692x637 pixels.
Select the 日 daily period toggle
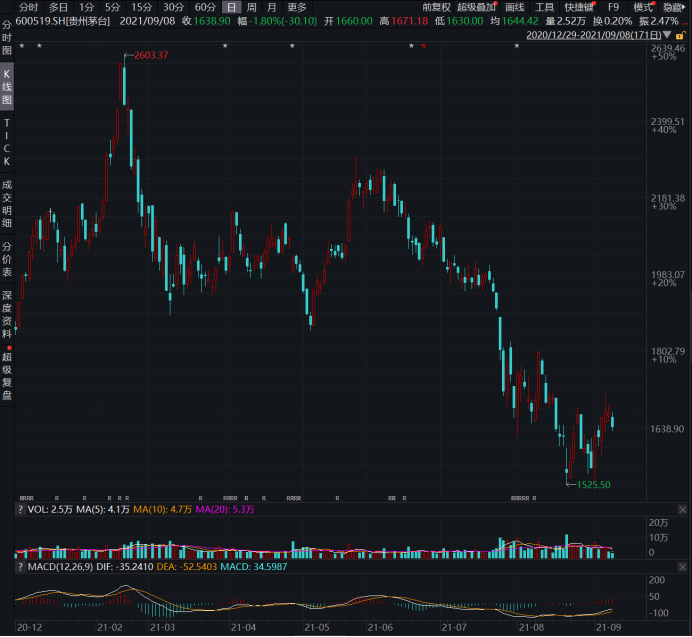(x=232, y=7)
